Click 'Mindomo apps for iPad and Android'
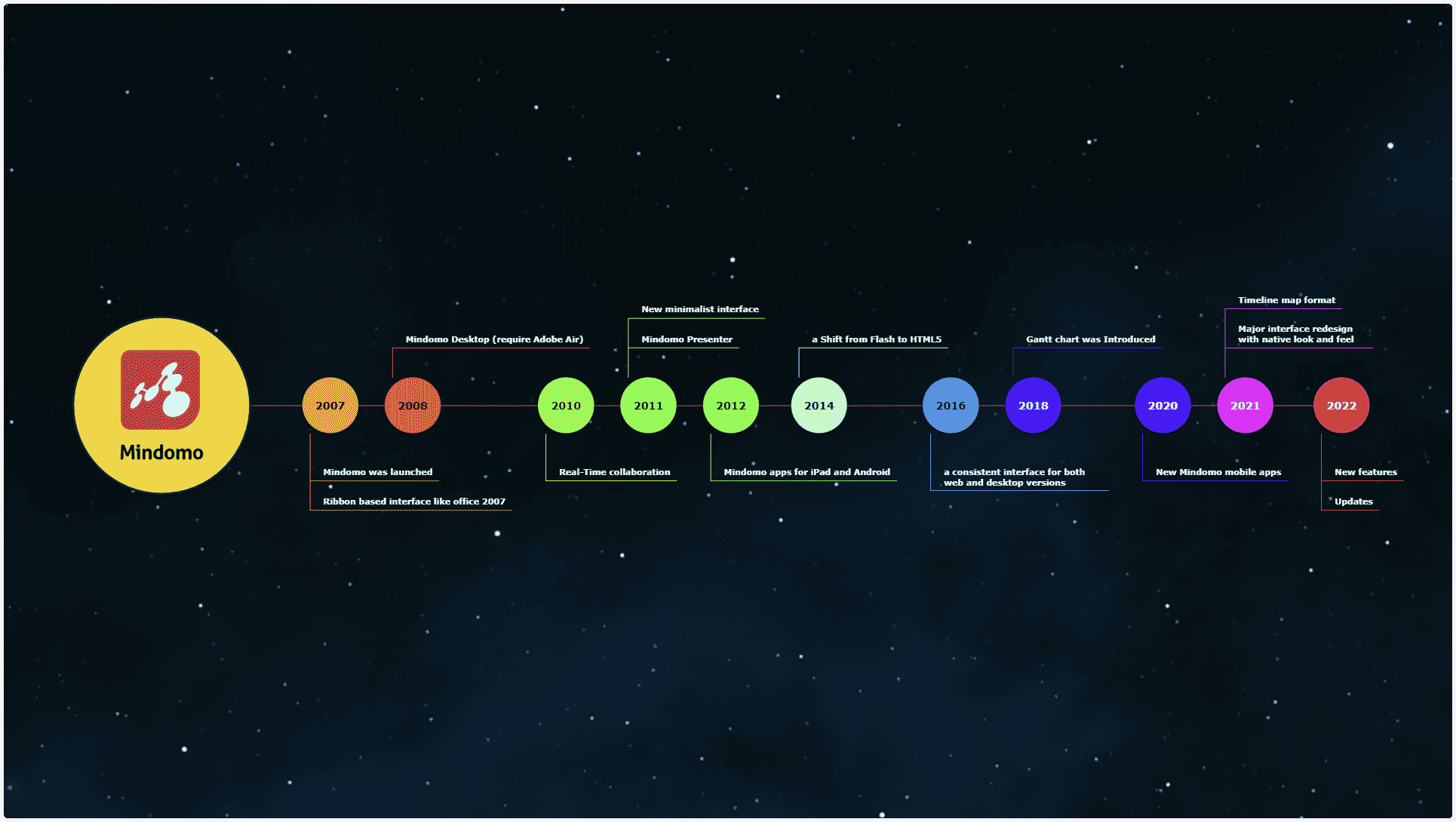The width and height of the screenshot is (1456, 822). (806, 472)
